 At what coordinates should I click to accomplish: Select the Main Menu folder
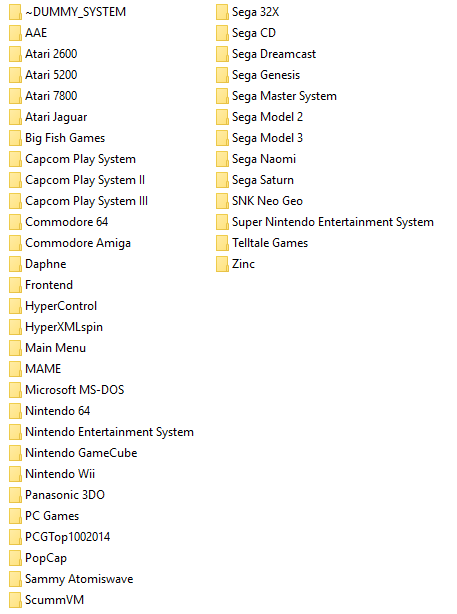click(x=47, y=348)
